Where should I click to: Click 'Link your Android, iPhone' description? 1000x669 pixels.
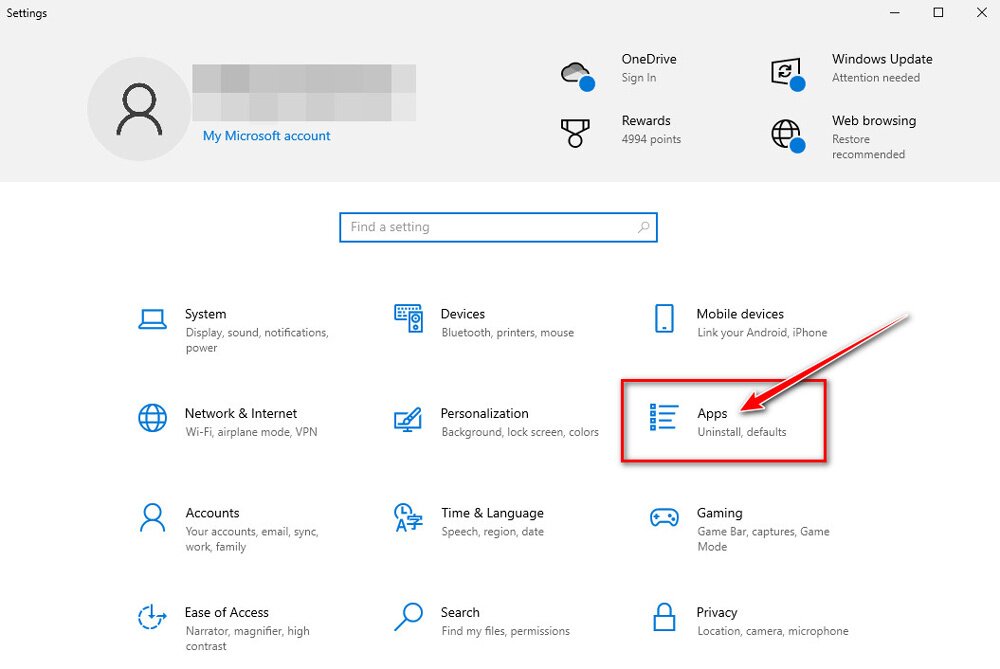(761, 332)
